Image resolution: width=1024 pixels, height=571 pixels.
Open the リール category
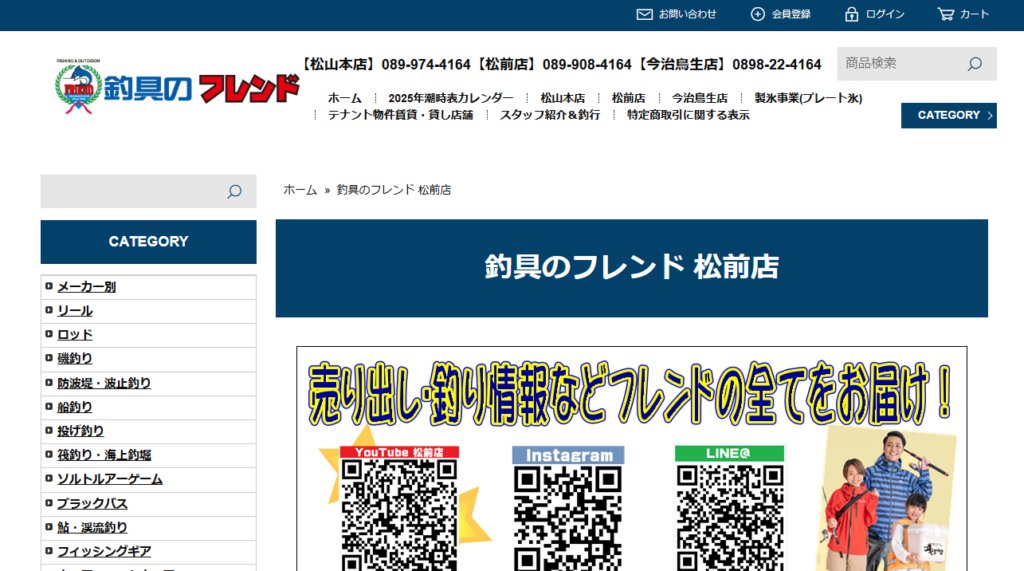75,311
